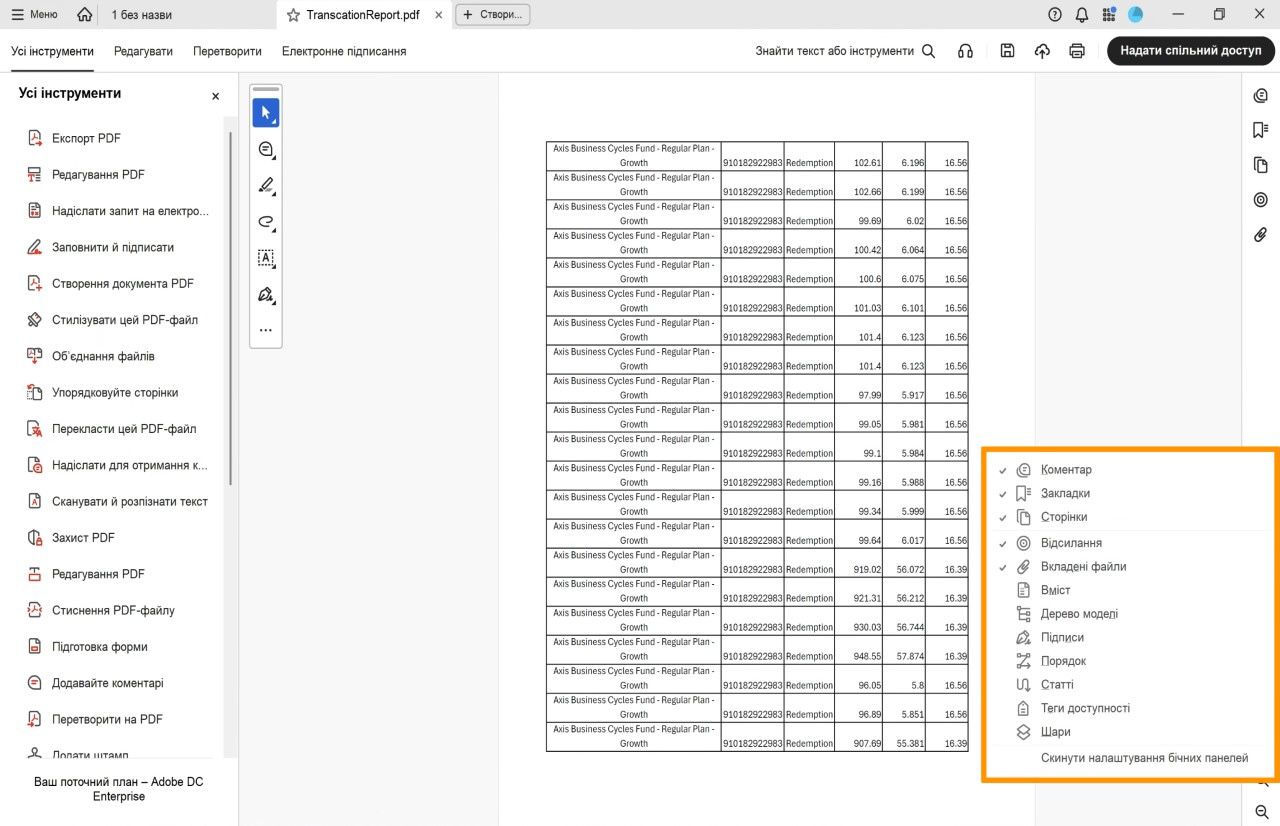Switch to the TranscationReport.pdf tab

pyautogui.click(x=363, y=15)
